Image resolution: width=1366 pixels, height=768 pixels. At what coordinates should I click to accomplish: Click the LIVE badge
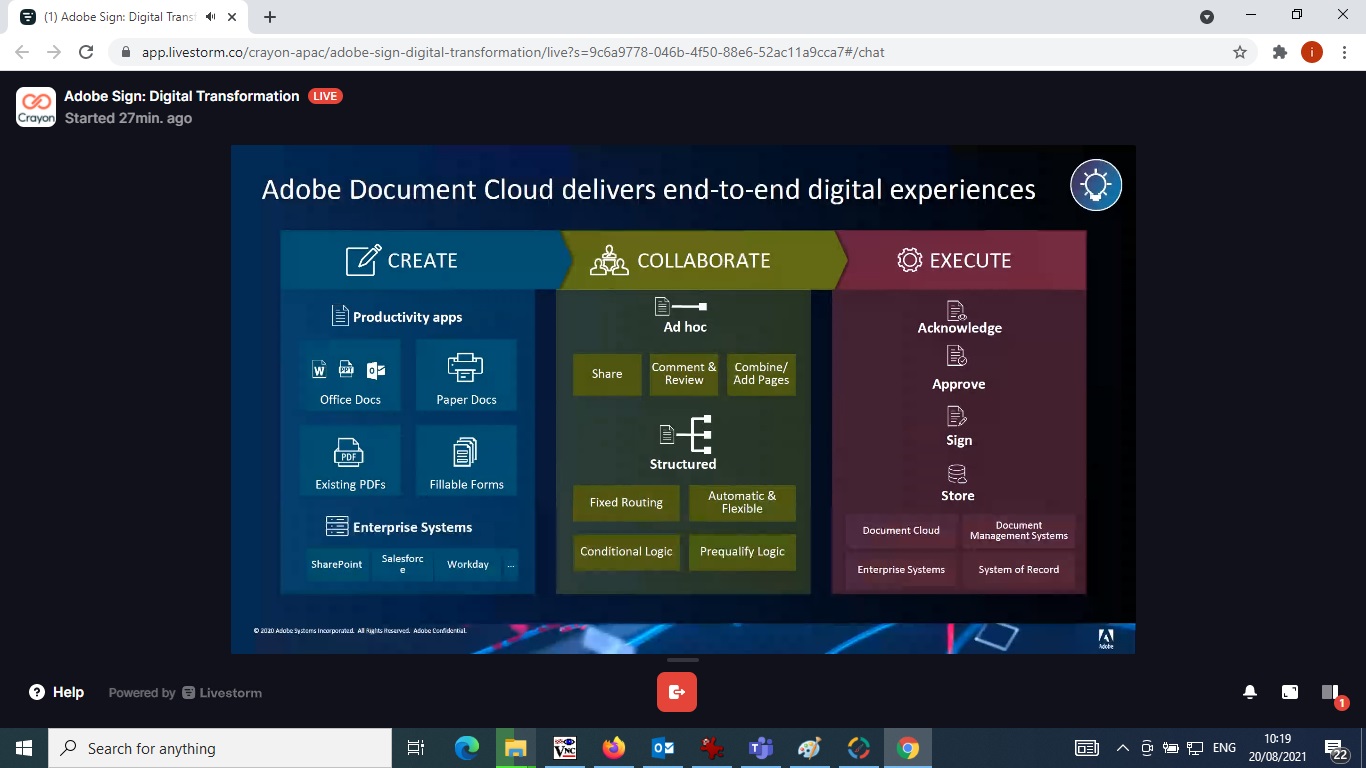(325, 96)
